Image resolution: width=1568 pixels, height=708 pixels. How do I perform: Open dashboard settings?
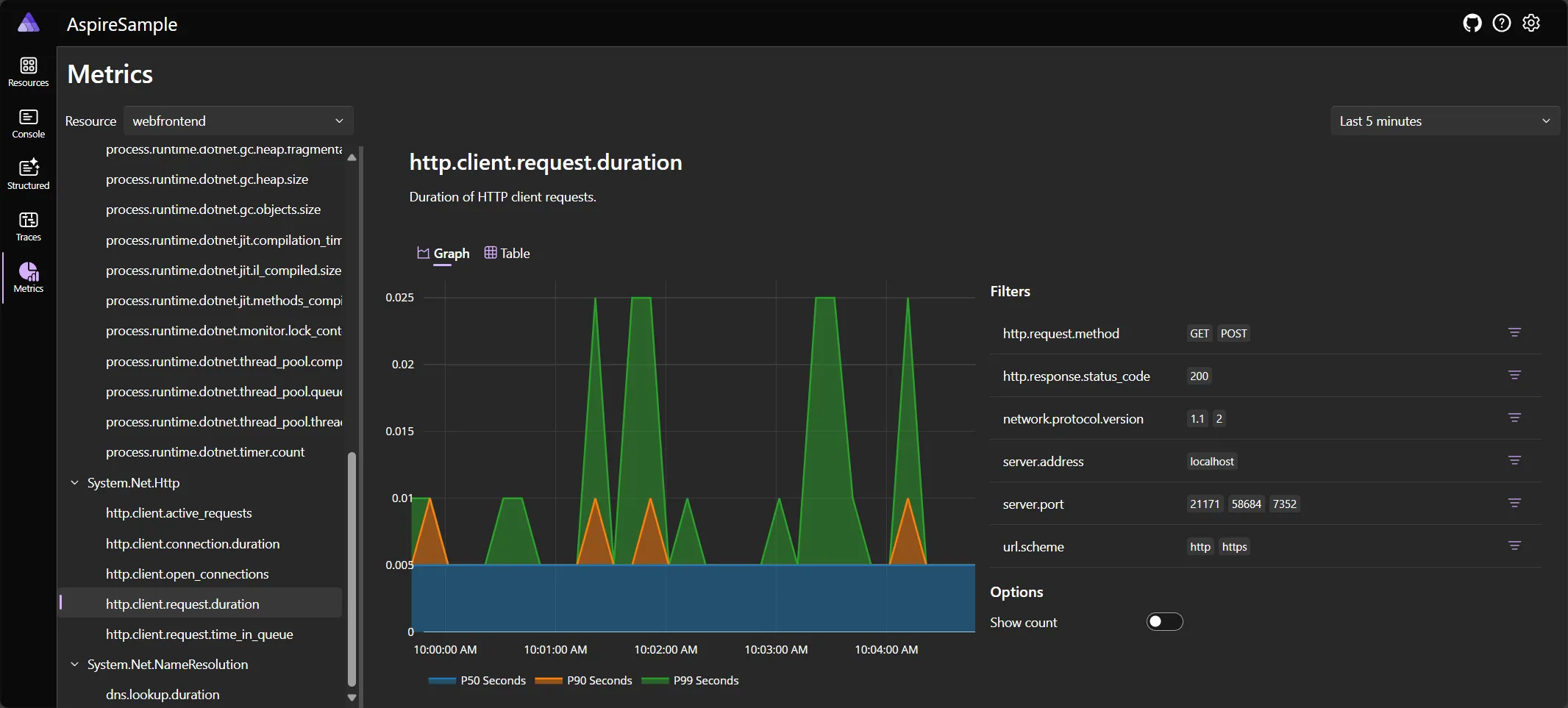tap(1532, 23)
